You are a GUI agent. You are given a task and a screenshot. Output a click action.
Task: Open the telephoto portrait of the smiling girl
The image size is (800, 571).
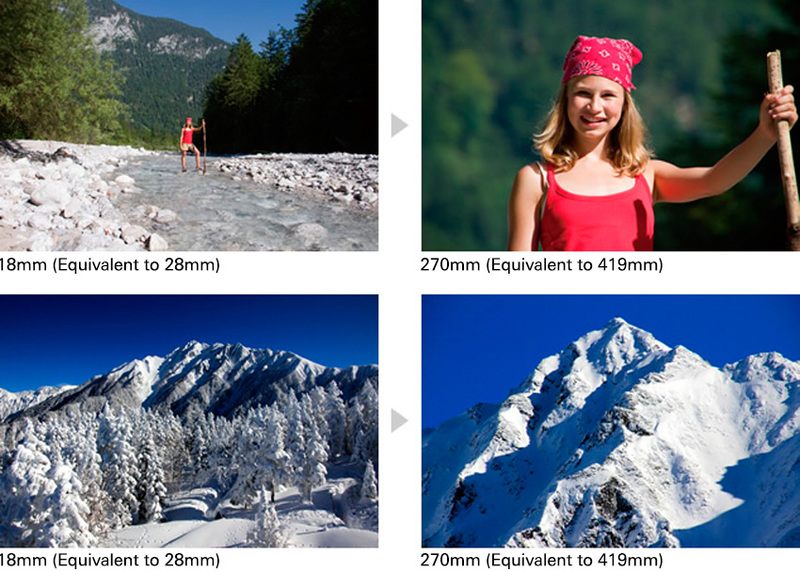611,125
